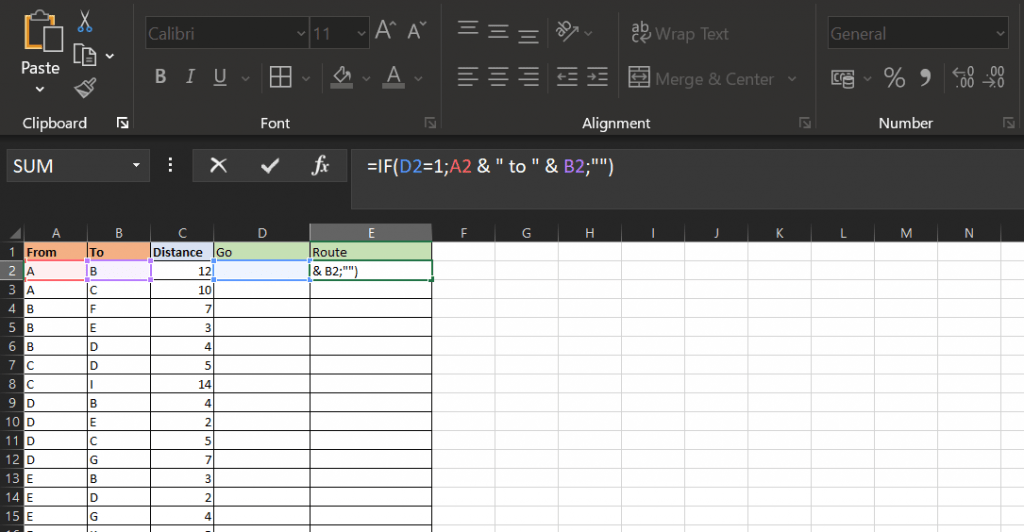
Task: Click the Format Painter brush icon
Action: coord(84,88)
